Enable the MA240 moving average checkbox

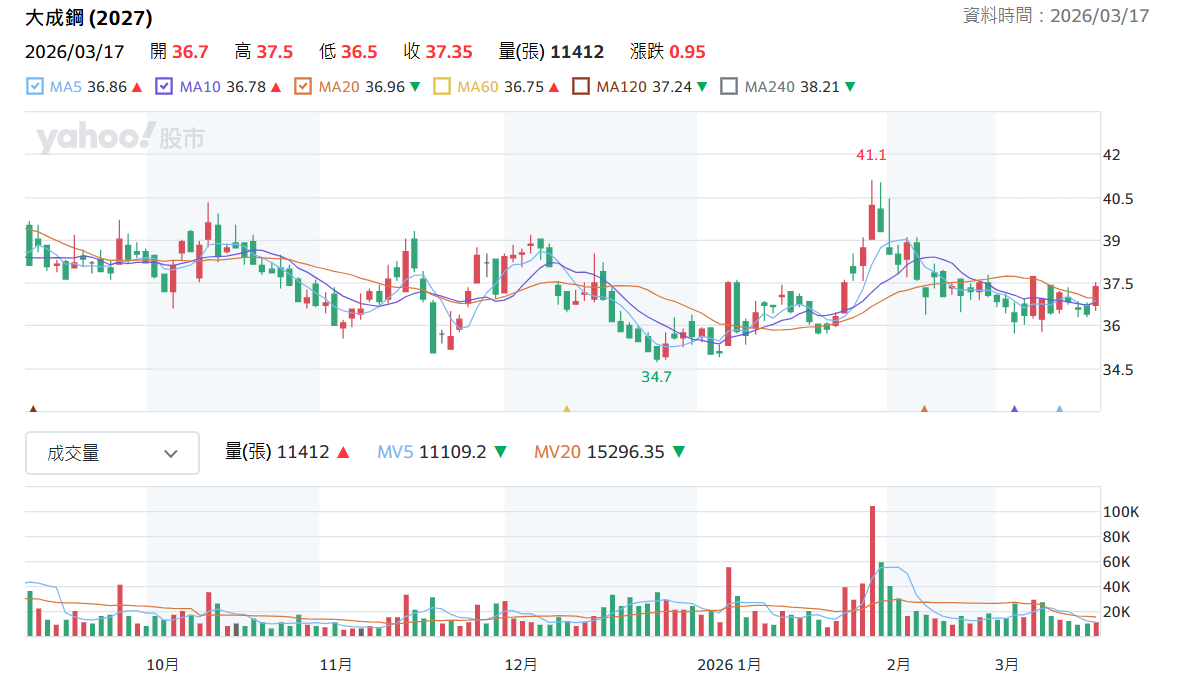click(x=728, y=86)
